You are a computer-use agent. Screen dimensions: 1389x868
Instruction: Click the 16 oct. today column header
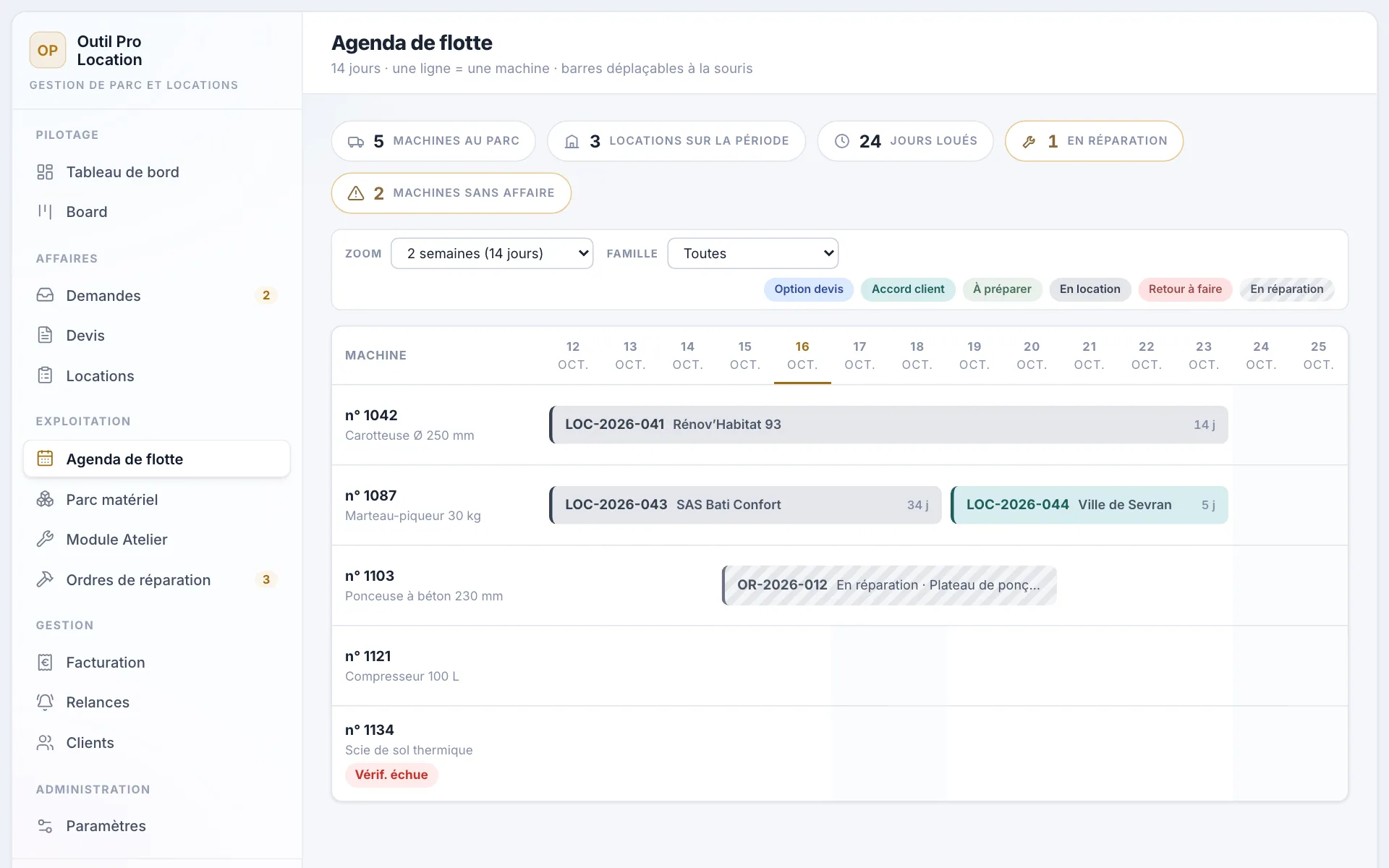point(802,355)
